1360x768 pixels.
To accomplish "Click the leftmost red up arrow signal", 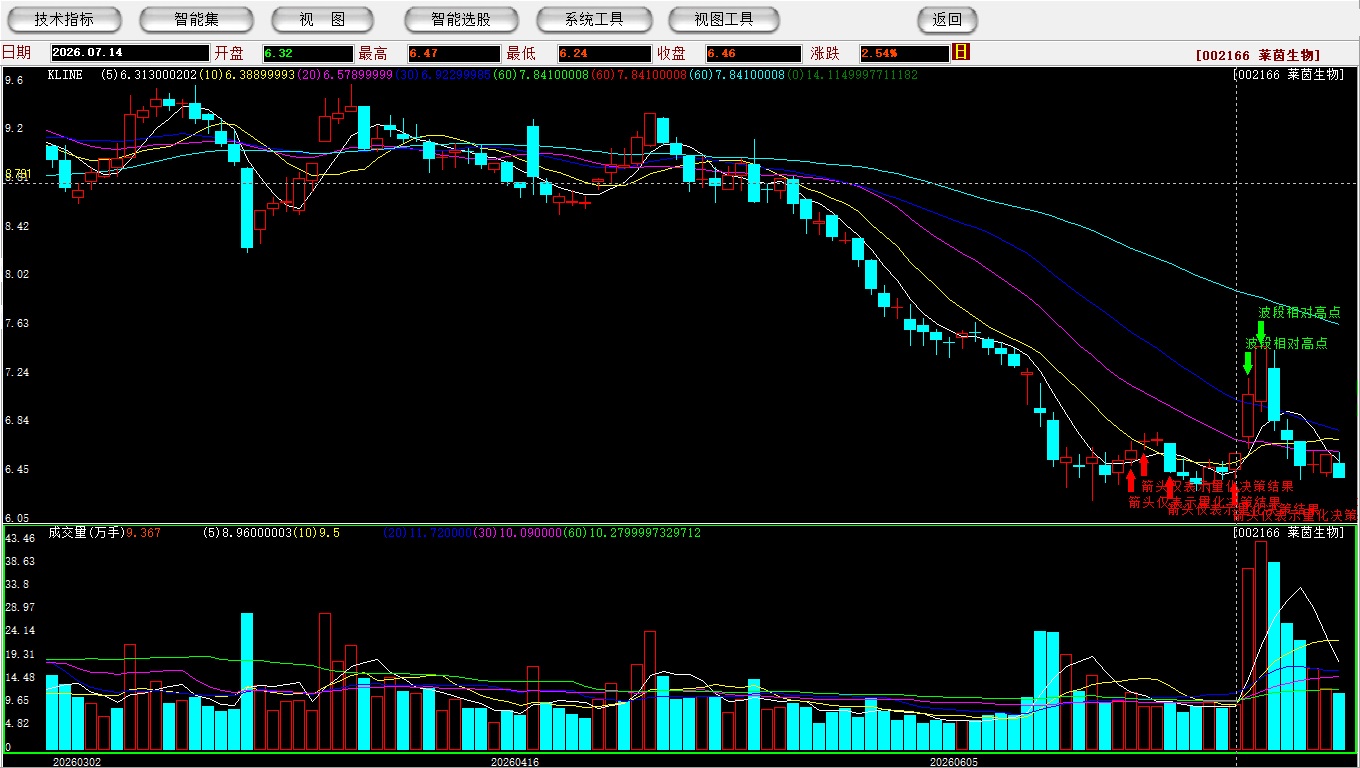I will [1131, 481].
